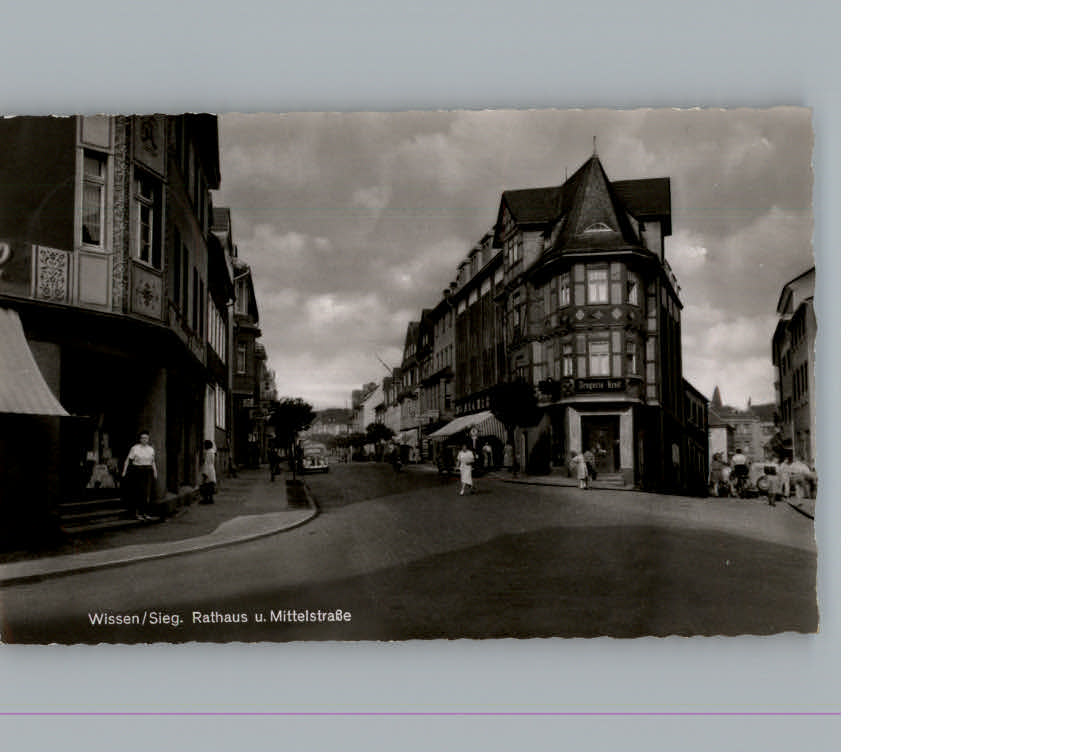
Task: Click the postcard caption text 'Wissen/Sieg. Rathaus u. Mittelstraße'
Action: tap(219, 617)
